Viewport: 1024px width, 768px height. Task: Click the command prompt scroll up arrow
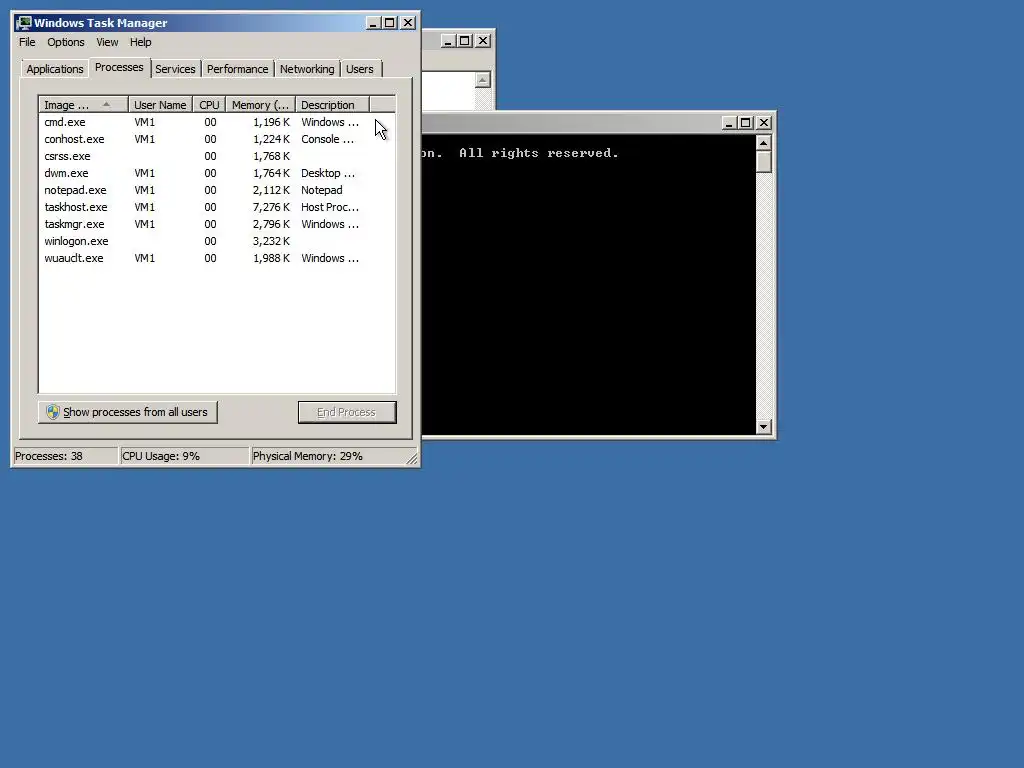click(x=763, y=142)
